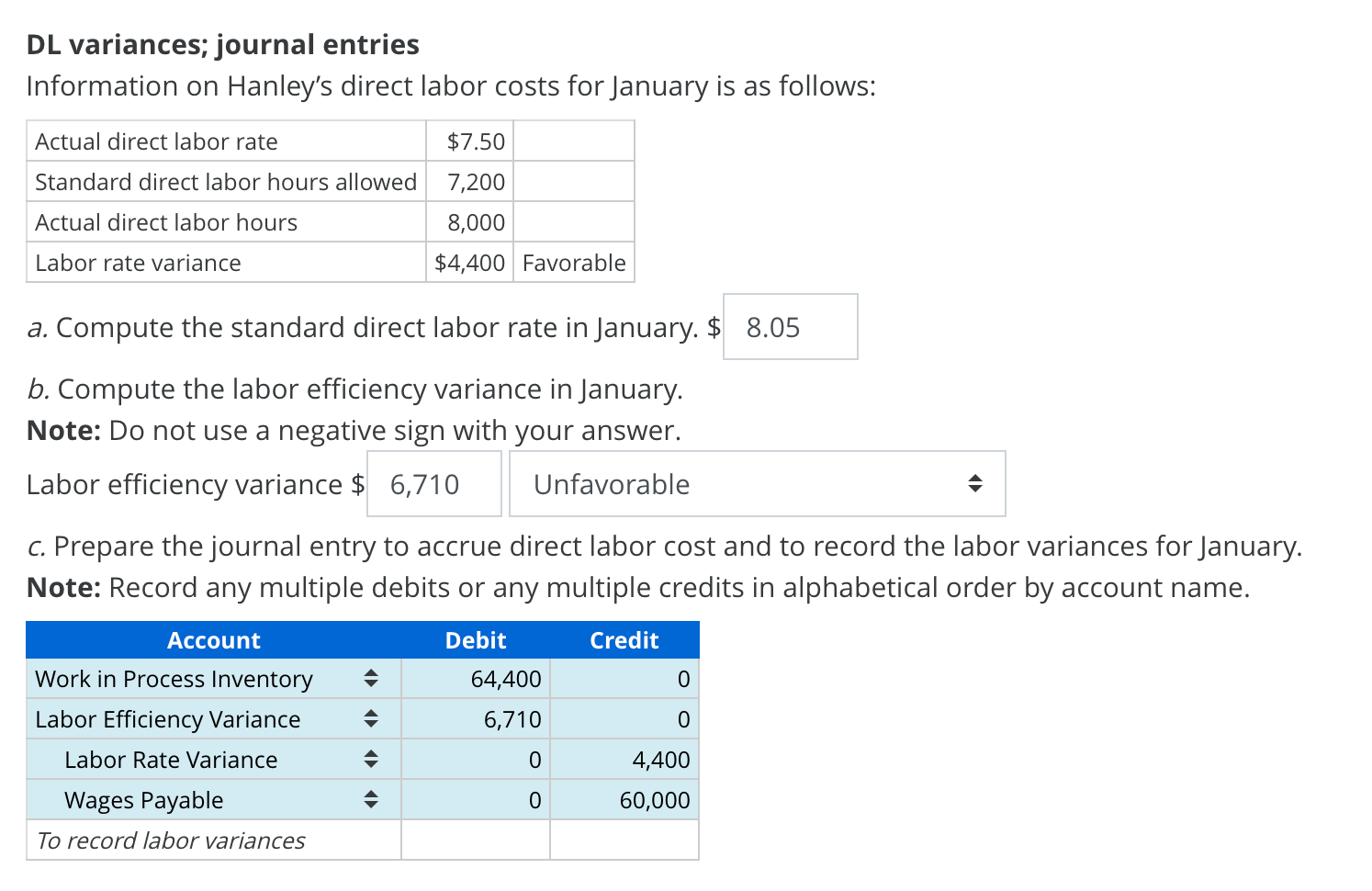
Task: Click the $4,400 Favorable labor rate variance cell
Action: click(469, 263)
